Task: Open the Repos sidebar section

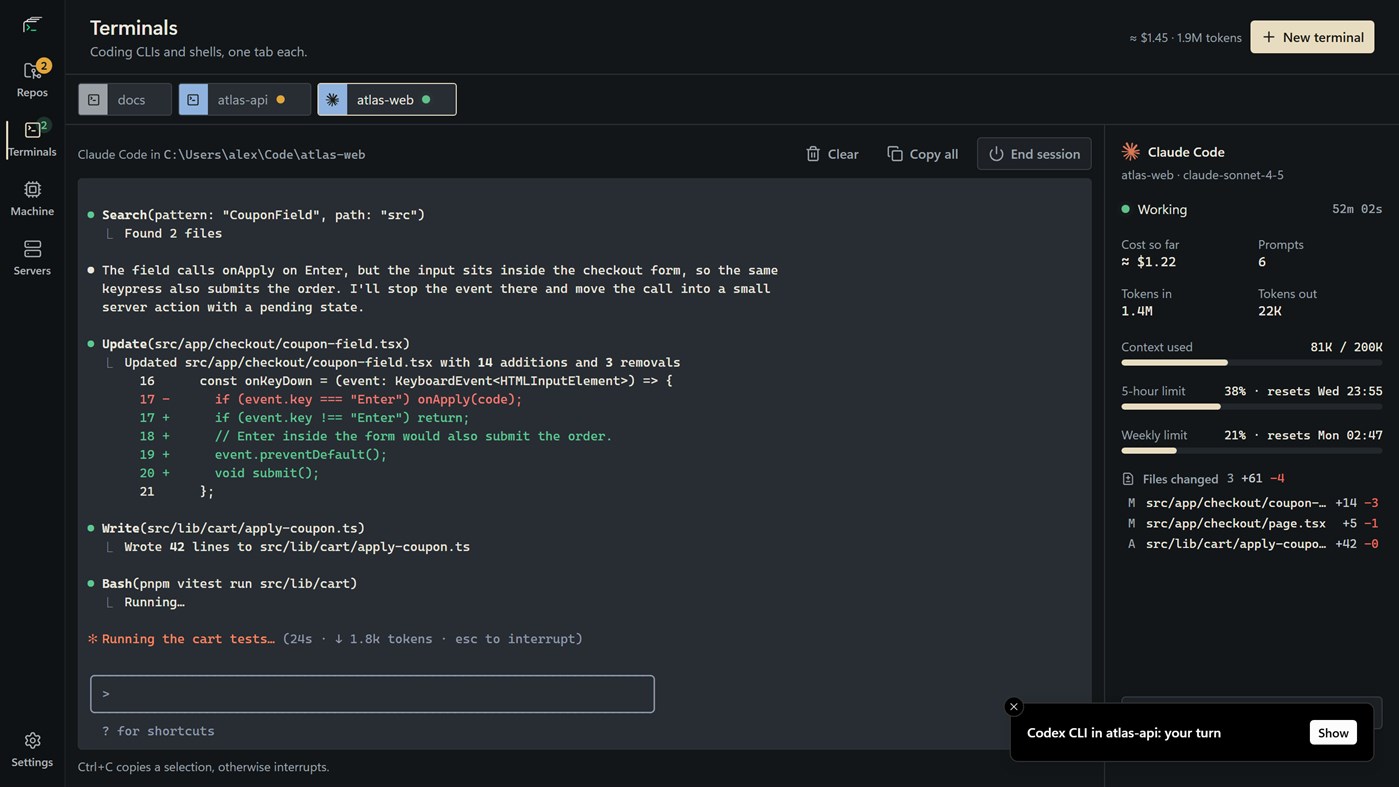Action: [x=32, y=79]
